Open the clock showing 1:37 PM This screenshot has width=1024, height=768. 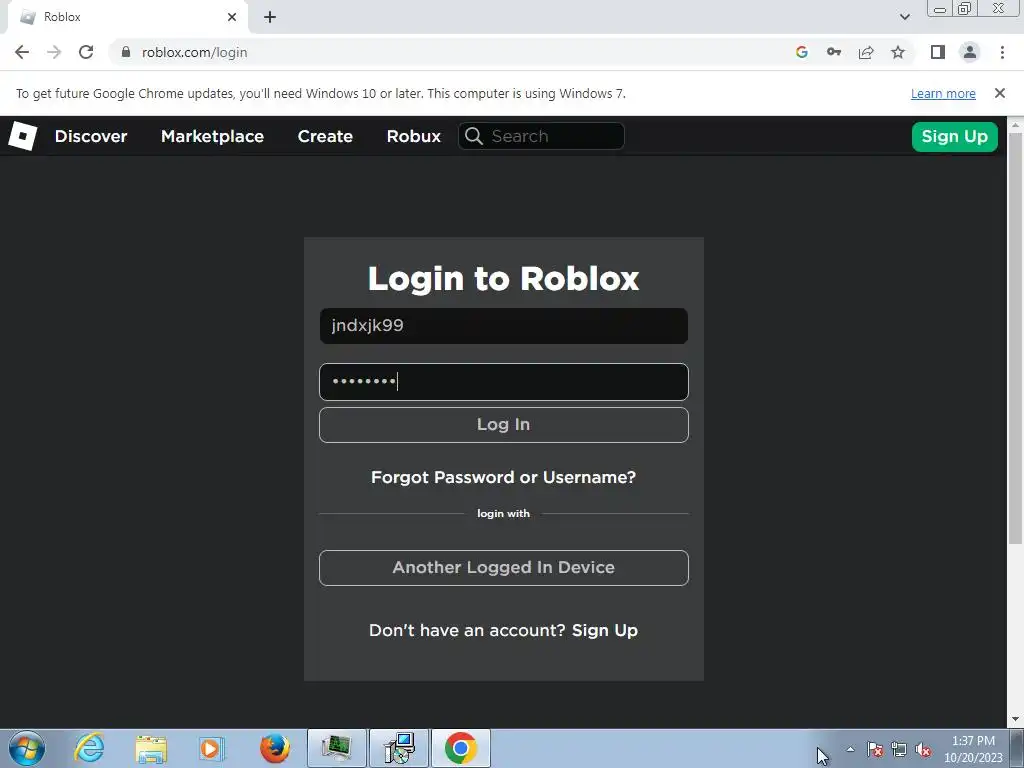pos(973,749)
